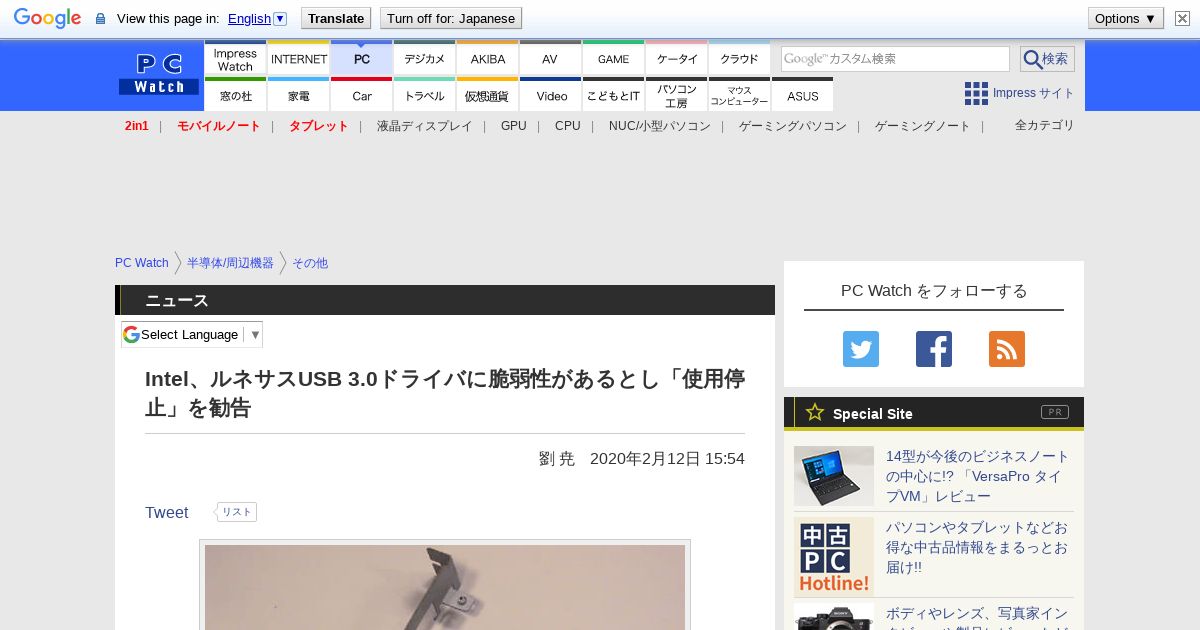
Task: Open the VersaPro タイプVM review link
Action: (977, 476)
